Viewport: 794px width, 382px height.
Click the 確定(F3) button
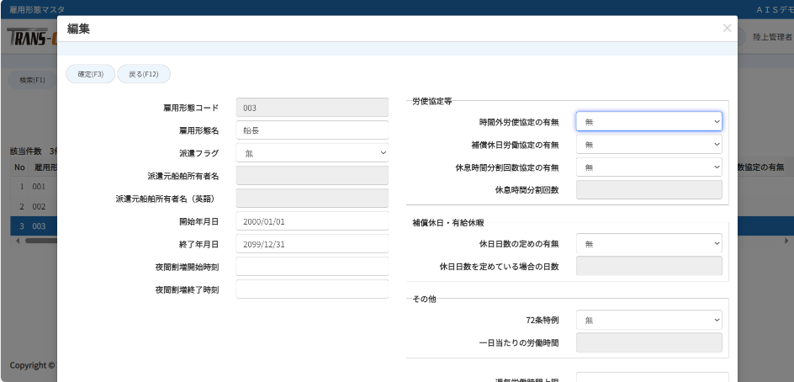point(91,74)
